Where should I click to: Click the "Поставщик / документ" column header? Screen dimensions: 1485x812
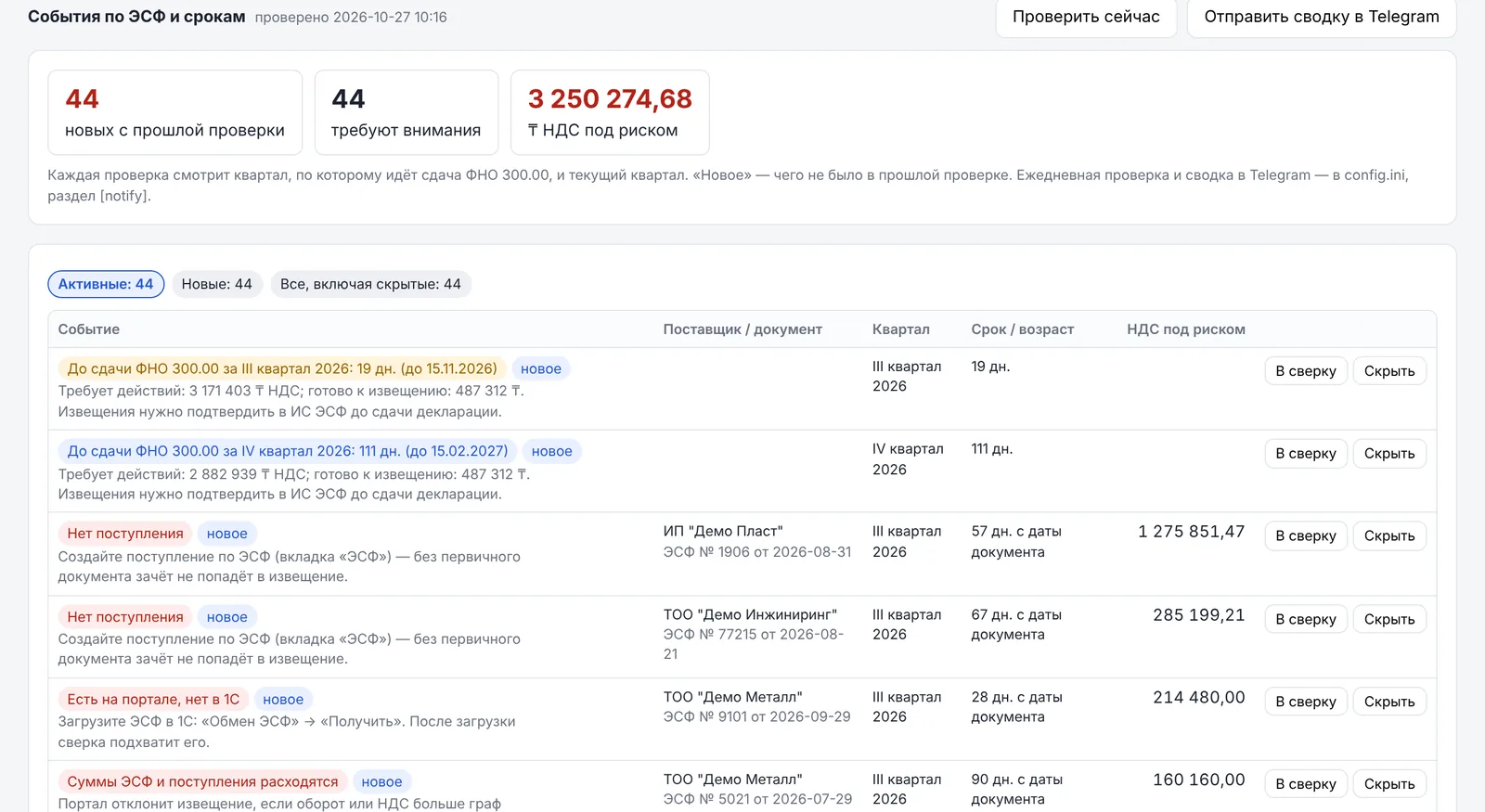(x=742, y=329)
